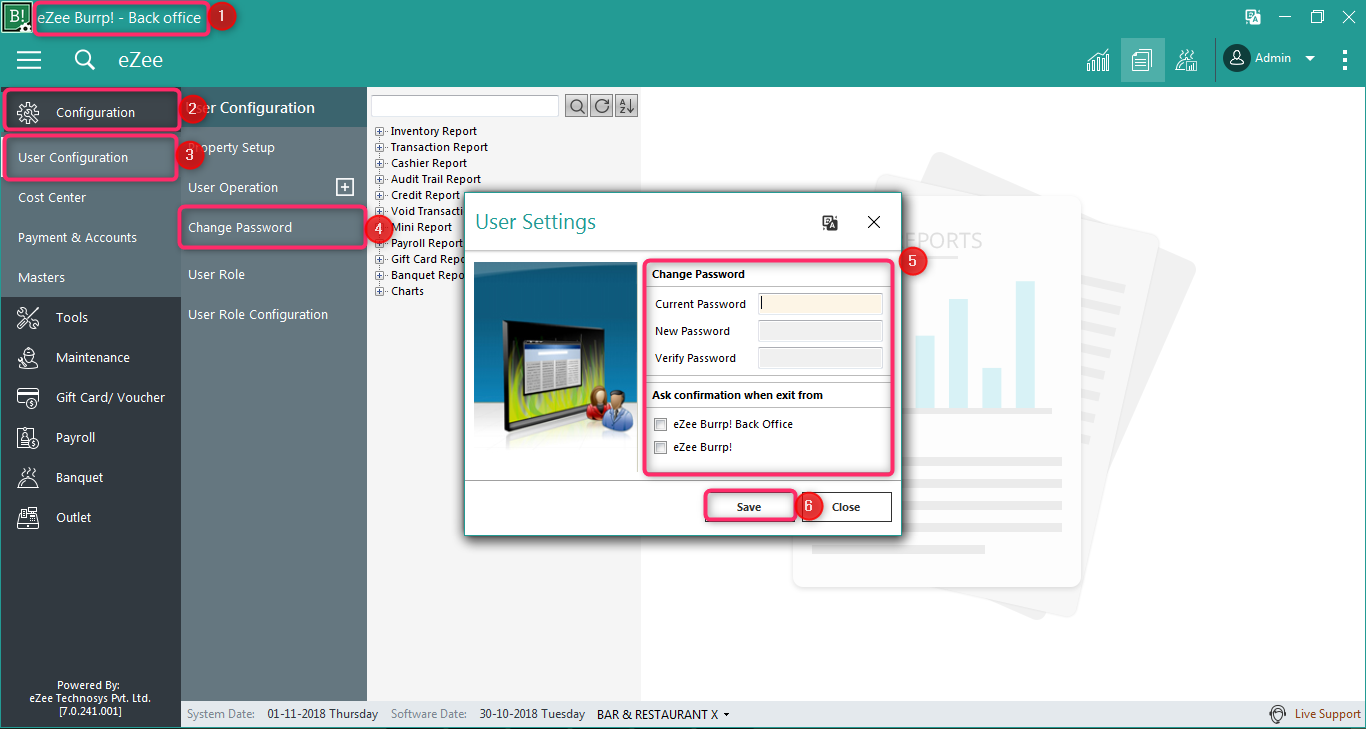
Task: Open User Operation submenu item
Action: (233, 187)
